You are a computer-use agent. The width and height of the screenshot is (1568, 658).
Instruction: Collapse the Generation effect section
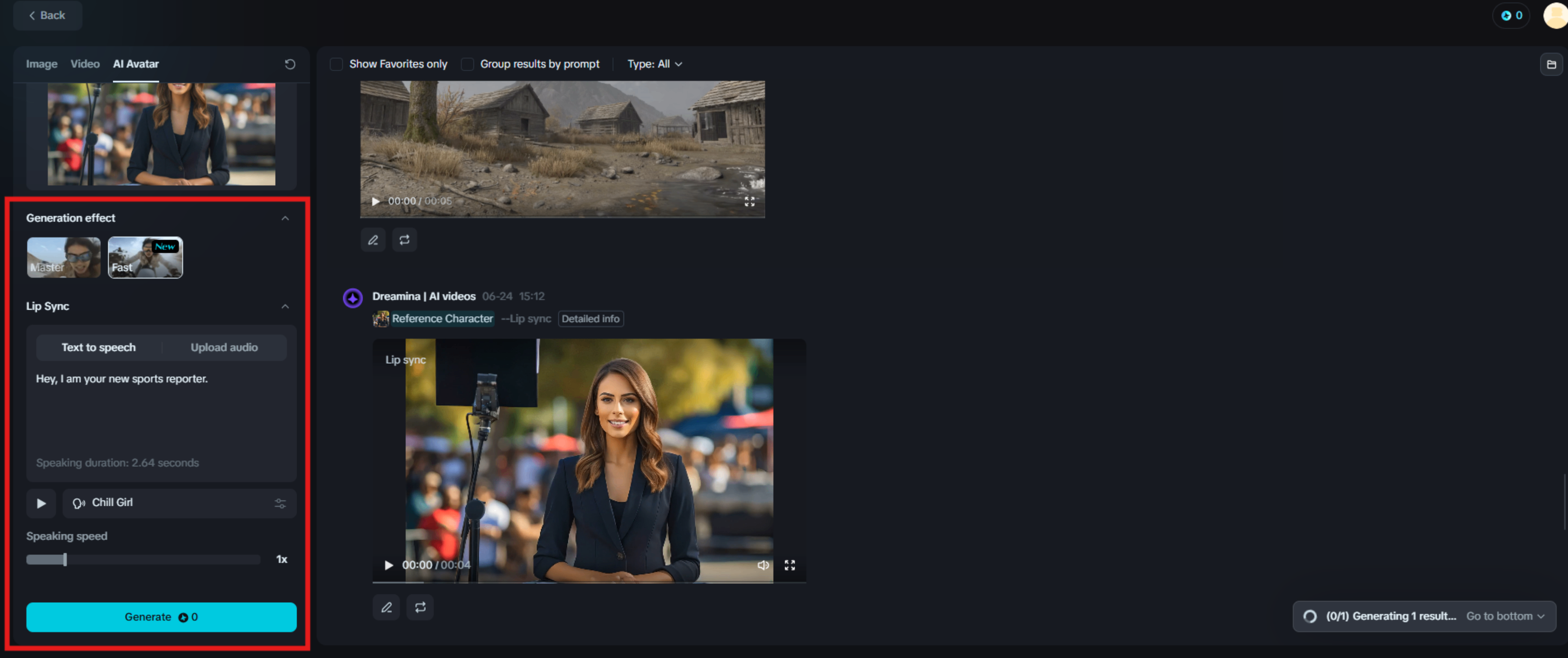(x=285, y=218)
